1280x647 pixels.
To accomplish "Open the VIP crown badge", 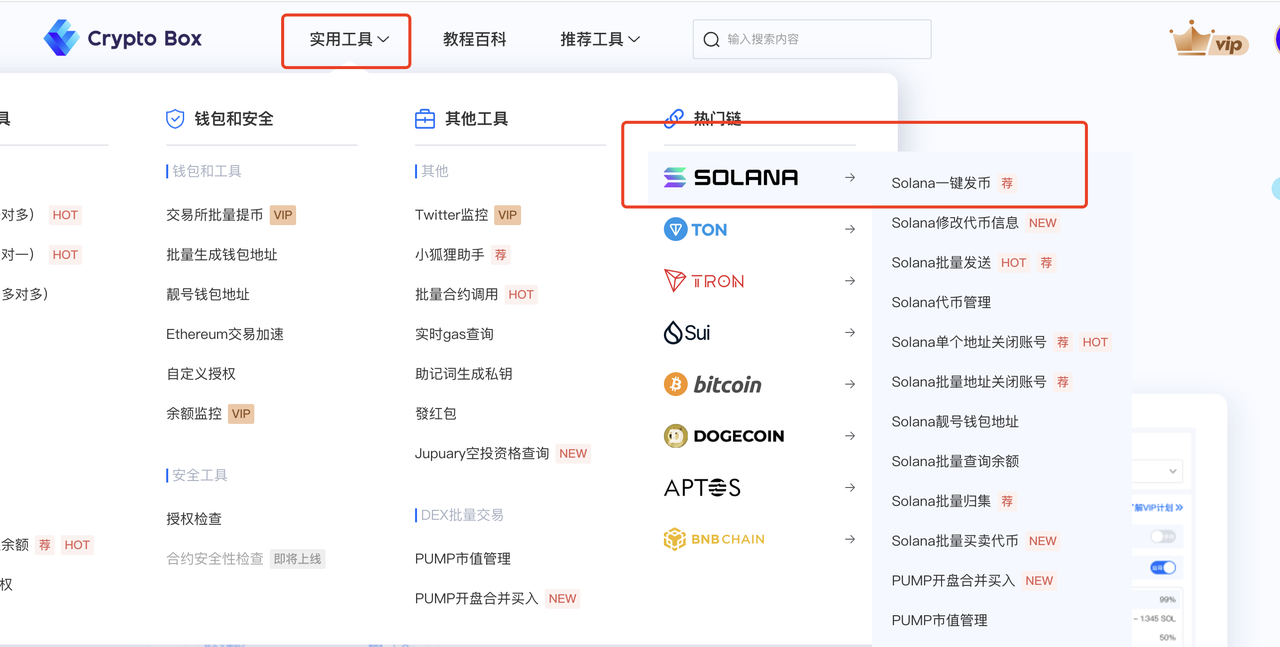I will (x=1208, y=40).
